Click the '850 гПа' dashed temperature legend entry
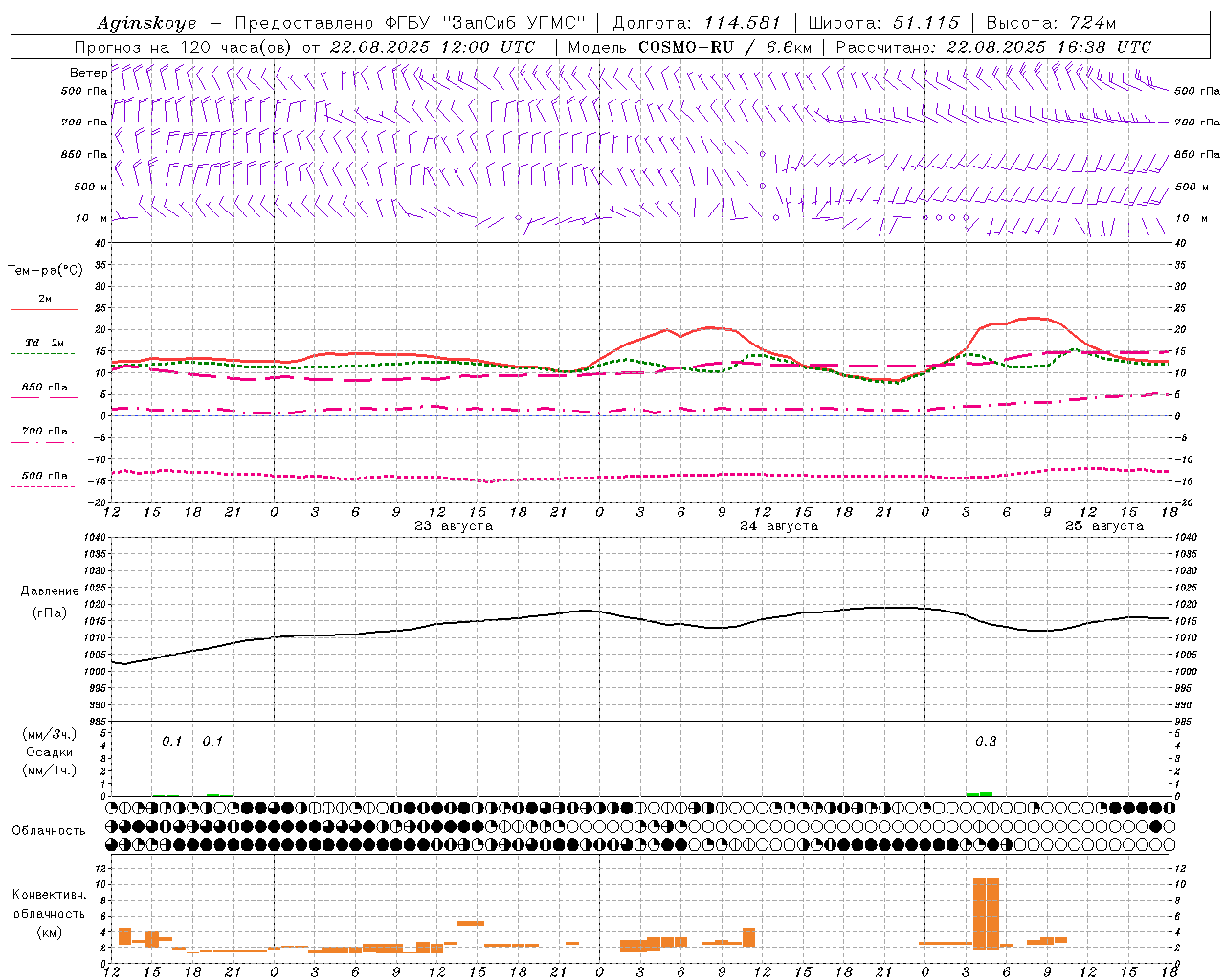 44,388
